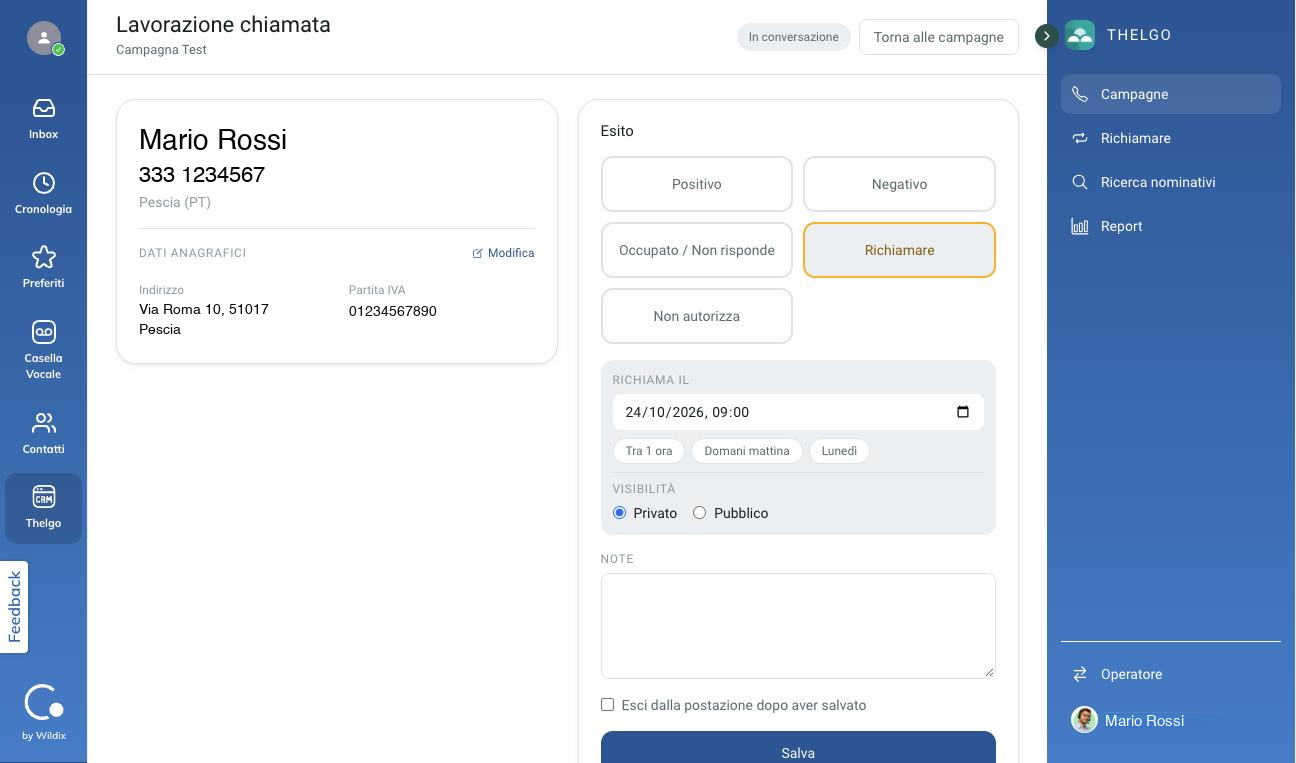The image size is (1296, 763).
Task: Click the user avatar with status badge
Action: click(x=44, y=38)
